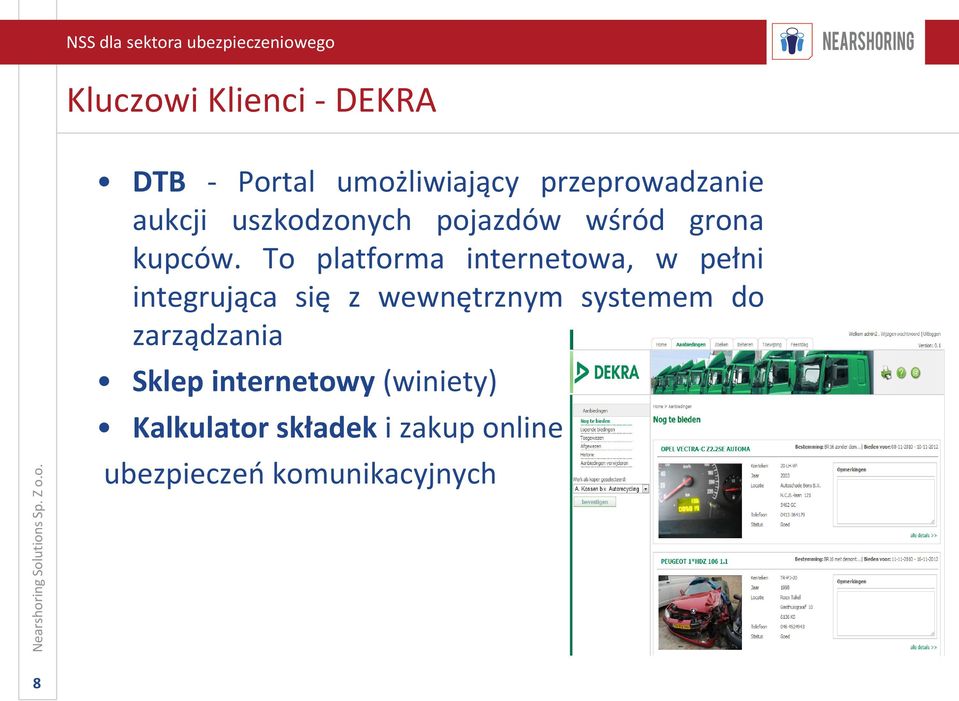The width and height of the screenshot is (959, 701).
Task: Click the rightmost green round header icon
Action: pos(916,373)
